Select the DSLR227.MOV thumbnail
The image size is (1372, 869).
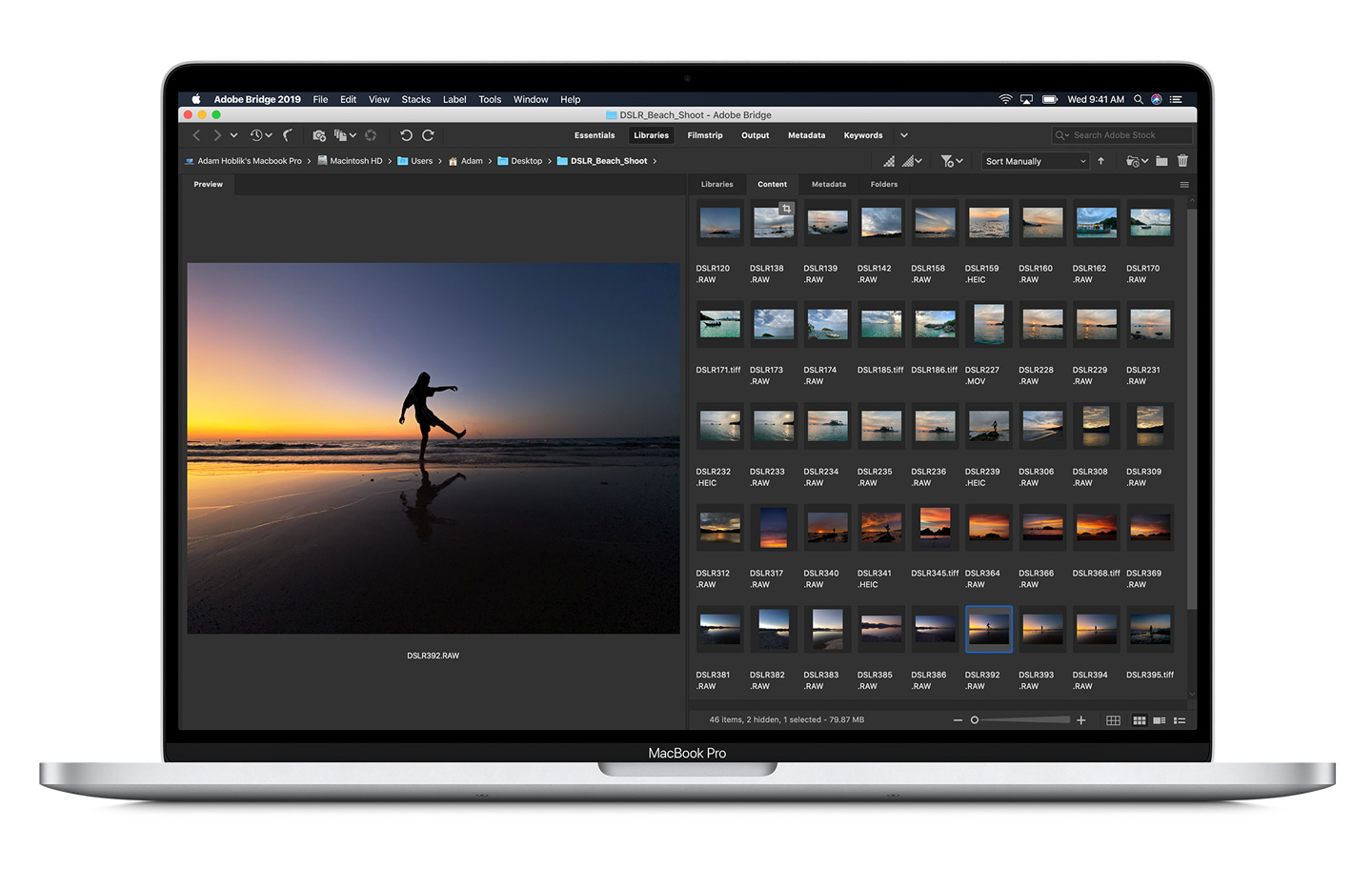(988, 325)
